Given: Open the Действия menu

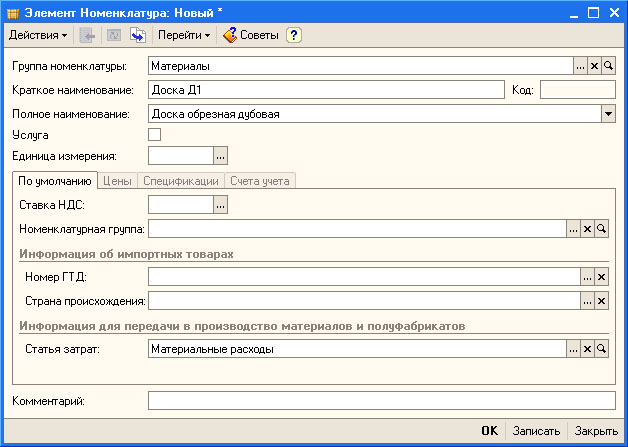Looking at the screenshot, I should coord(38,35).
